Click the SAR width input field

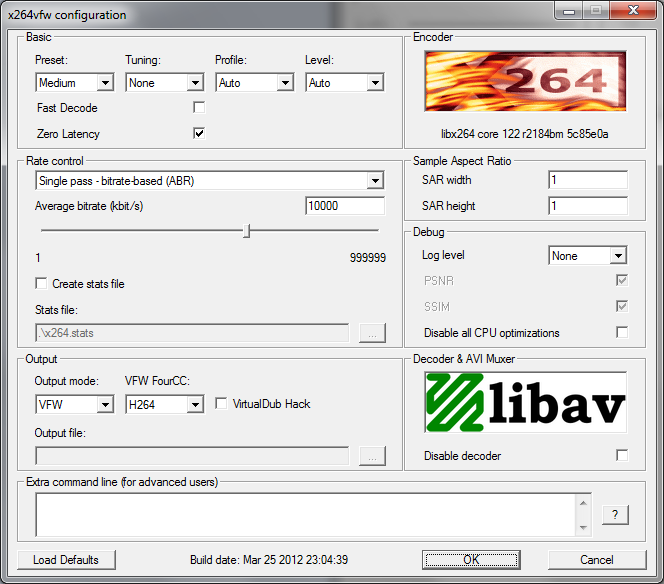coord(587,180)
